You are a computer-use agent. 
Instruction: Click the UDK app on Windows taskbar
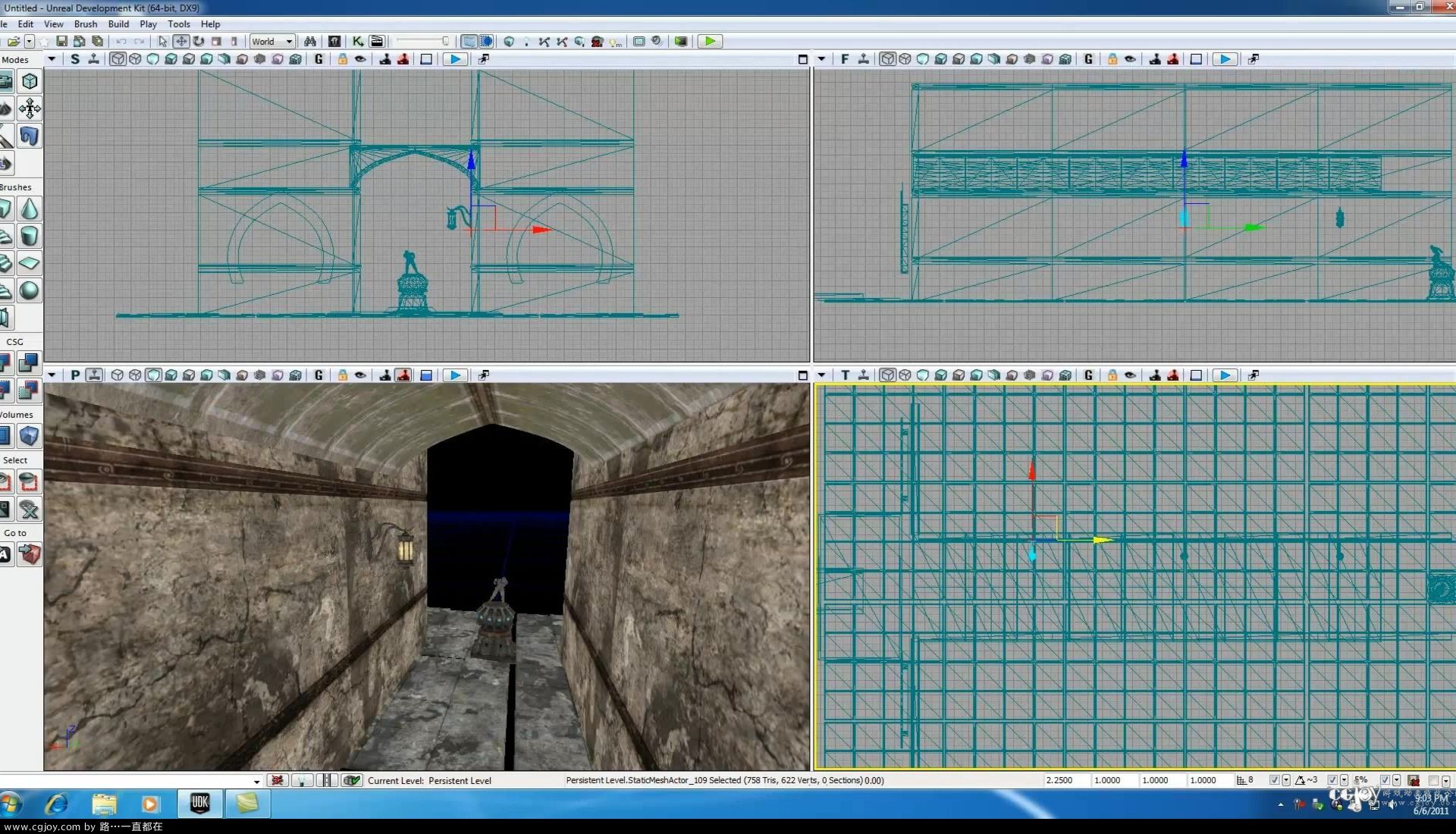pos(200,803)
